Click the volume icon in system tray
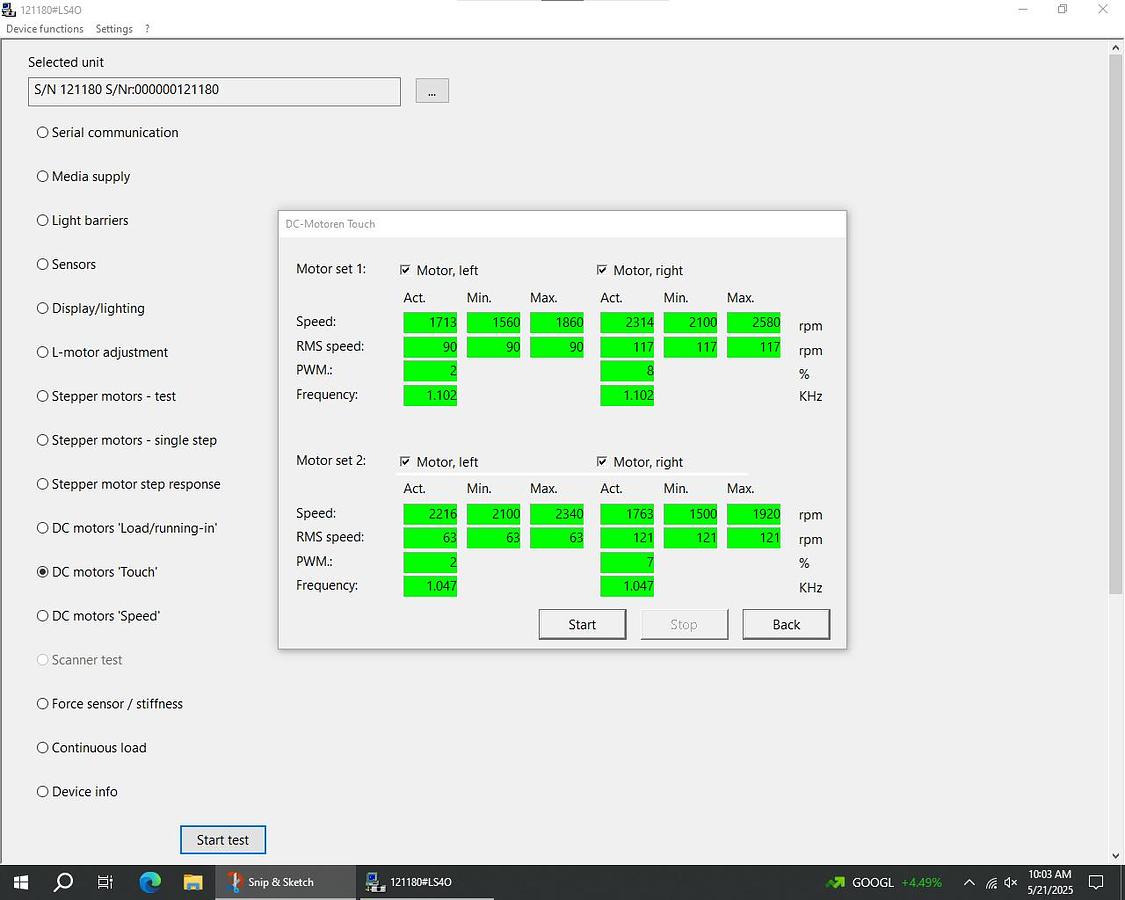The height and width of the screenshot is (900, 1125). click(1011, 883)
